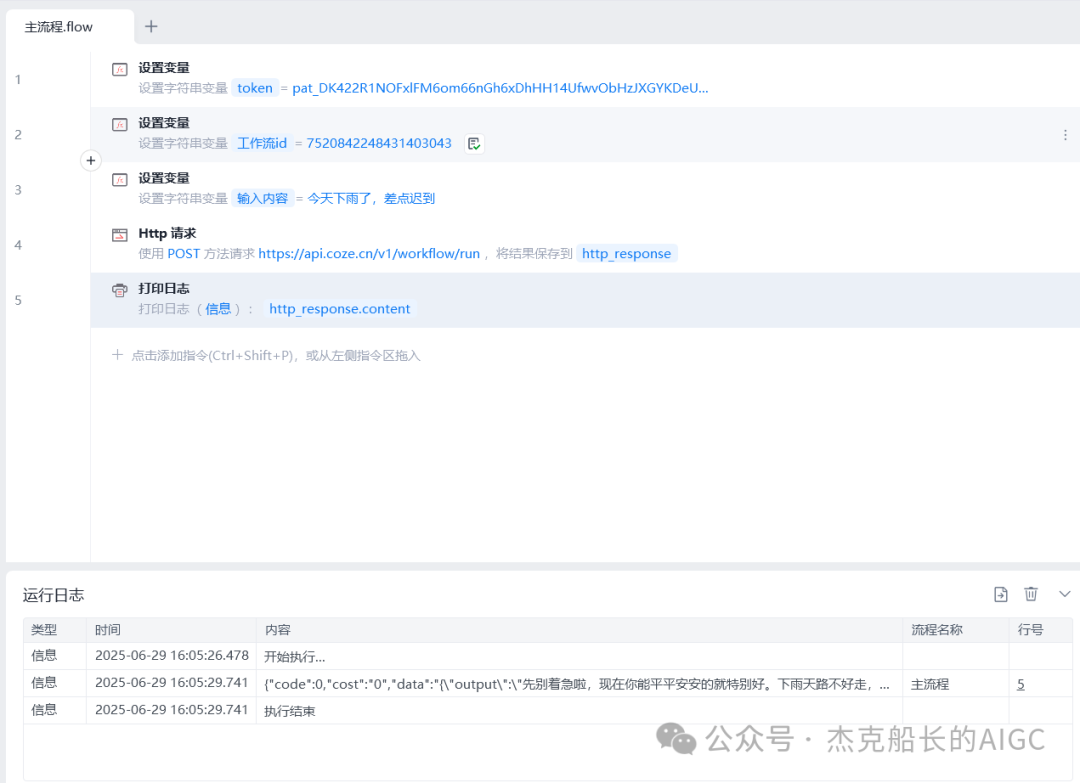Select the 工作流id variable tag
This screenshot has width=1080, height=783.
262,143
